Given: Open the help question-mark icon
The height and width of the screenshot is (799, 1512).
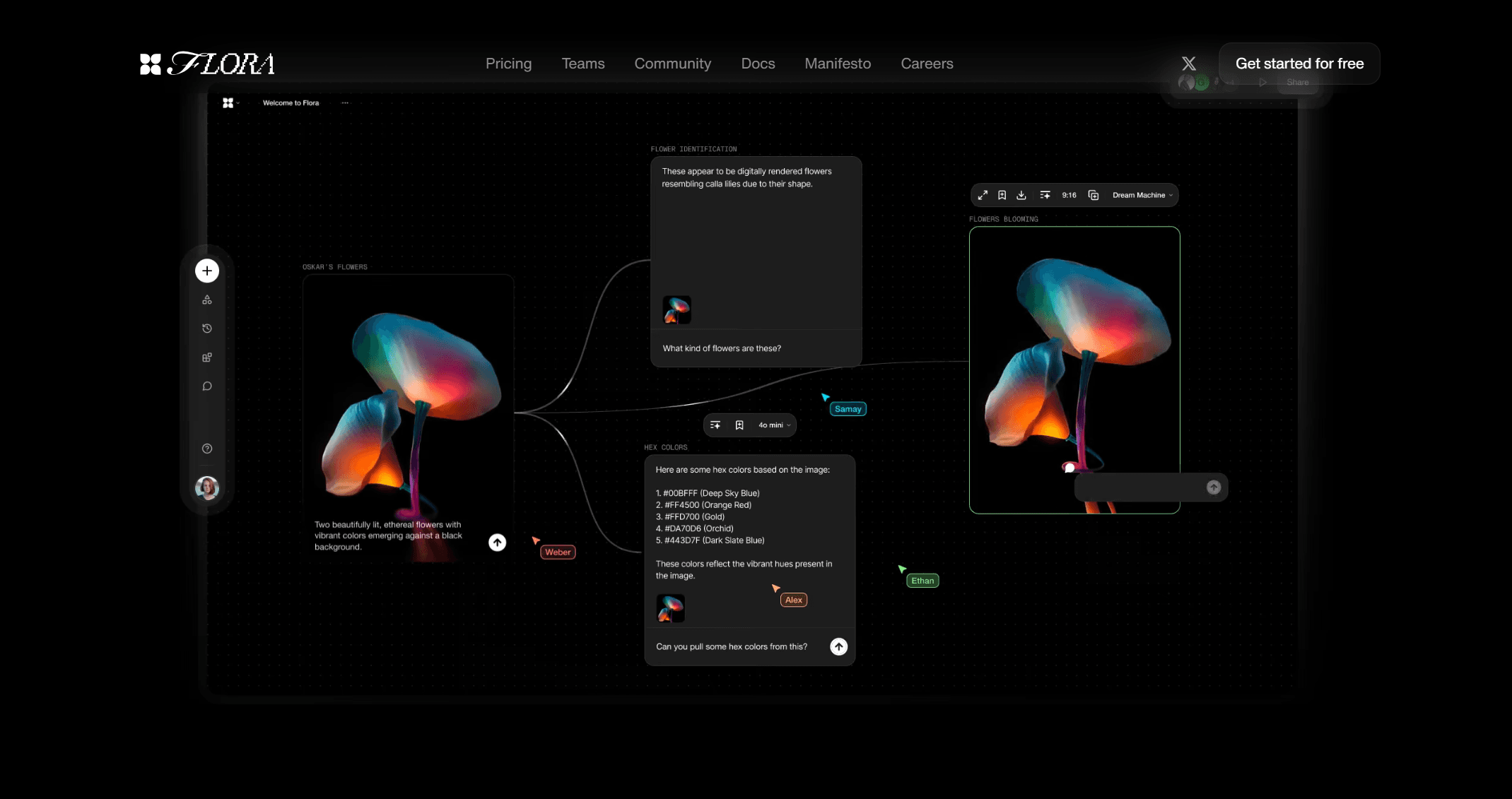Looking at the screenshot, I should point(207,449).
